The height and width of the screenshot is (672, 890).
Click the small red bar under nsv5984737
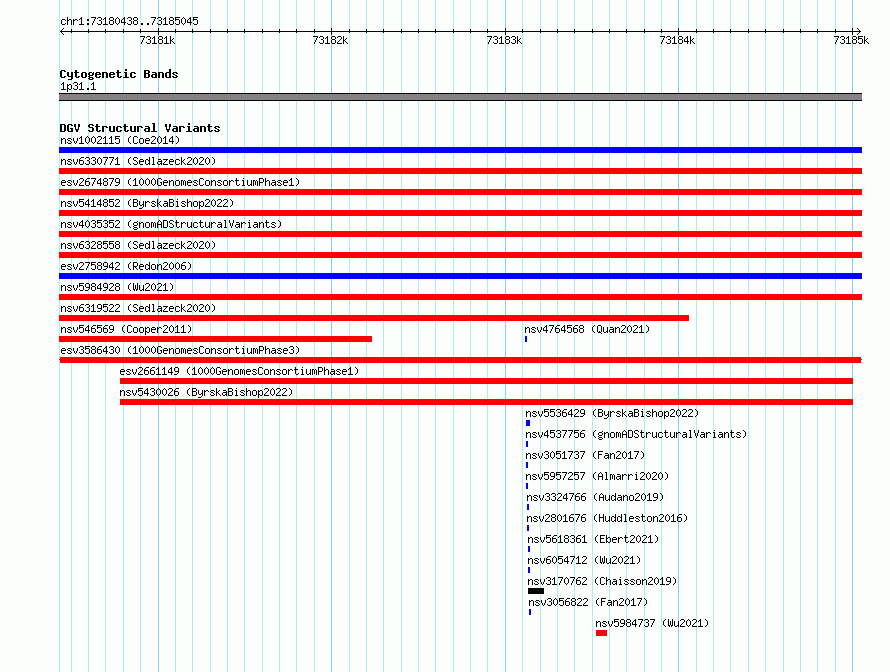click(x=602, y=633)
